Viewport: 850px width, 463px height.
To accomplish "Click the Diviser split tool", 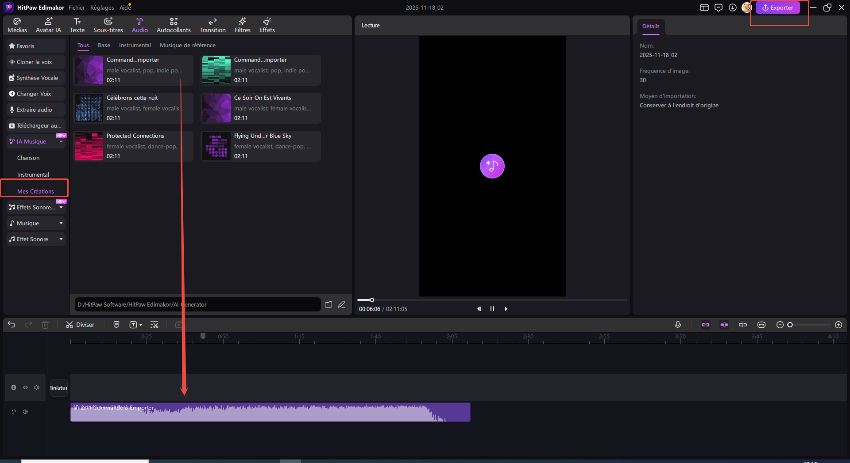I will coord(80,325).
